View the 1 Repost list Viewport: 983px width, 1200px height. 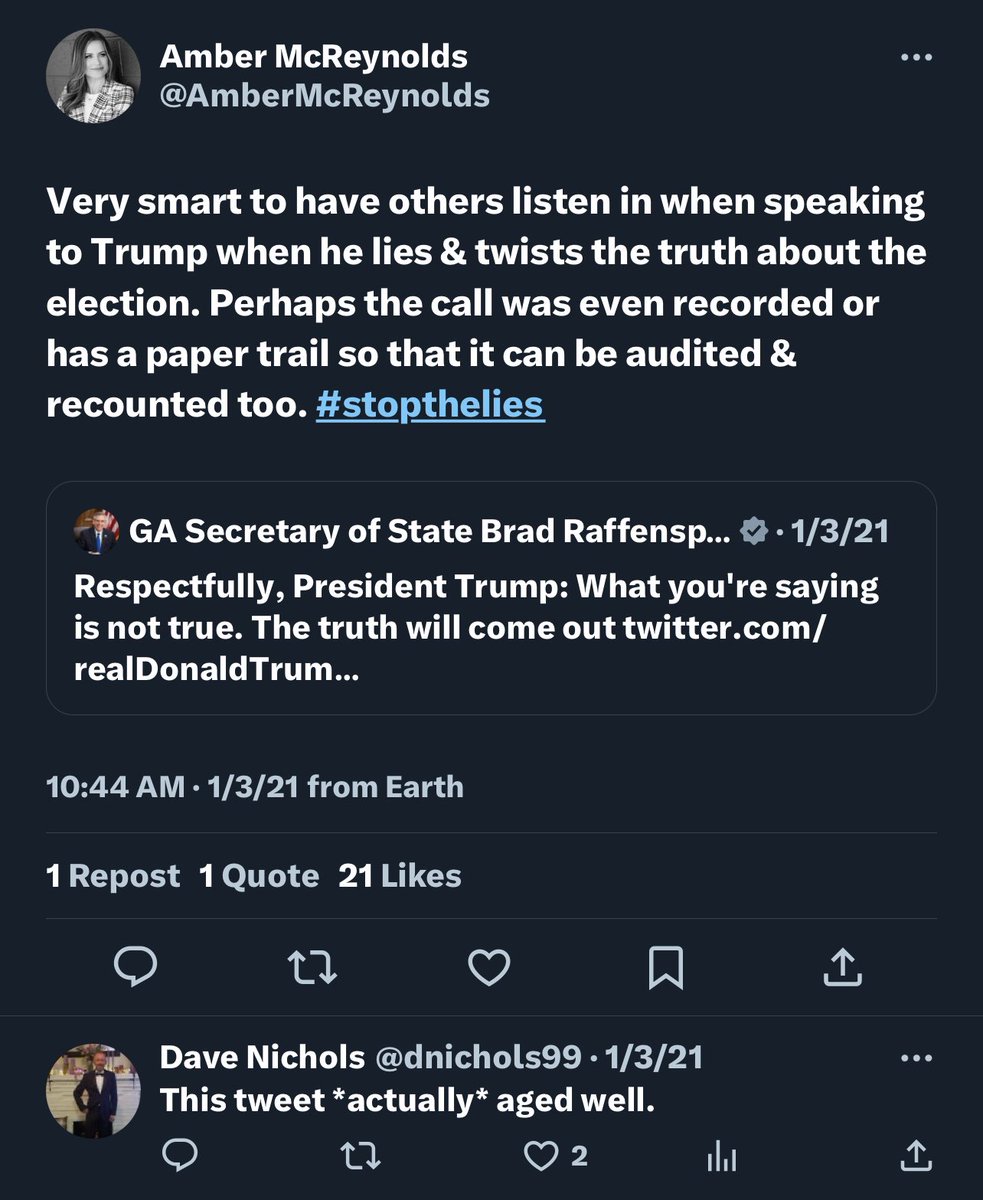(113, 876)
